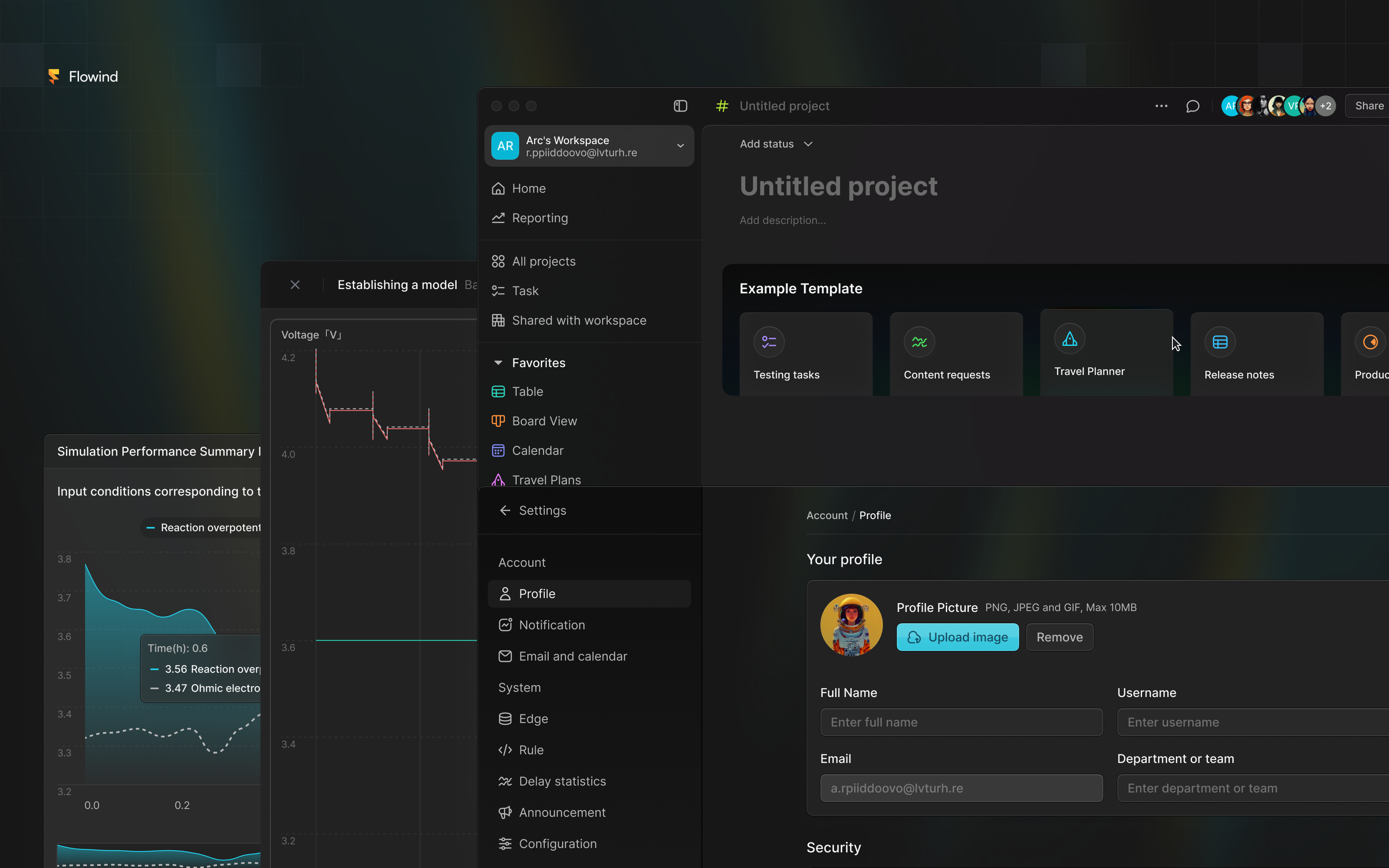Open Announcement settings

589,812
